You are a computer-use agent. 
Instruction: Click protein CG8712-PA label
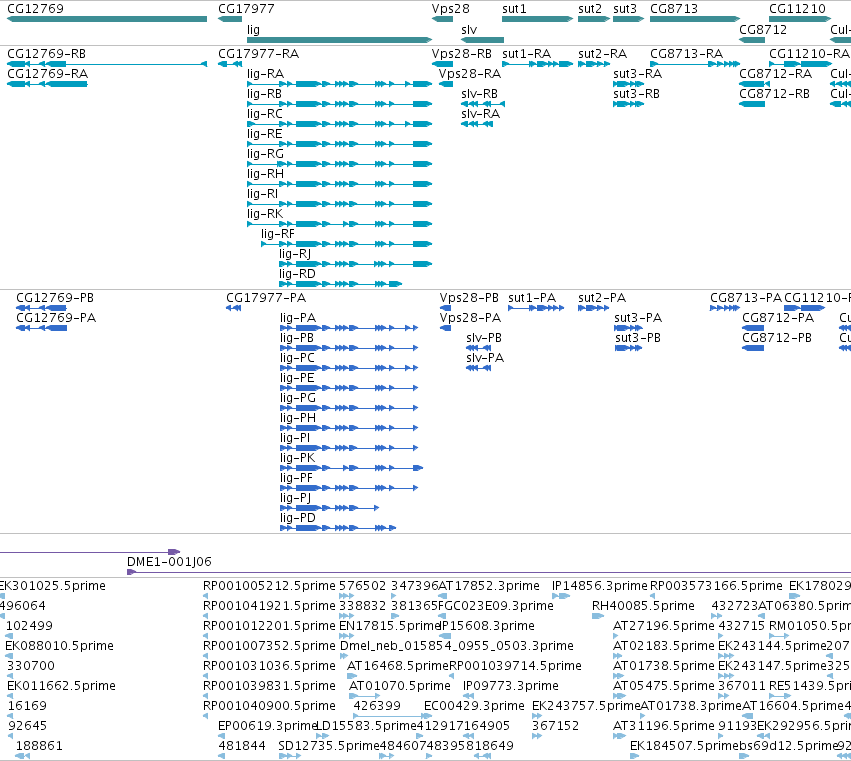click(x=778, y=318)
